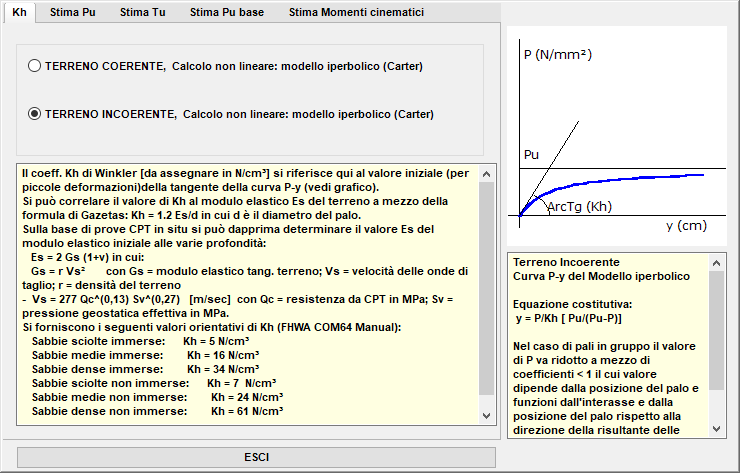Click inside the Kh Winkler description text
The width and height of the screenshot is (740, 473).
point(247,293)
